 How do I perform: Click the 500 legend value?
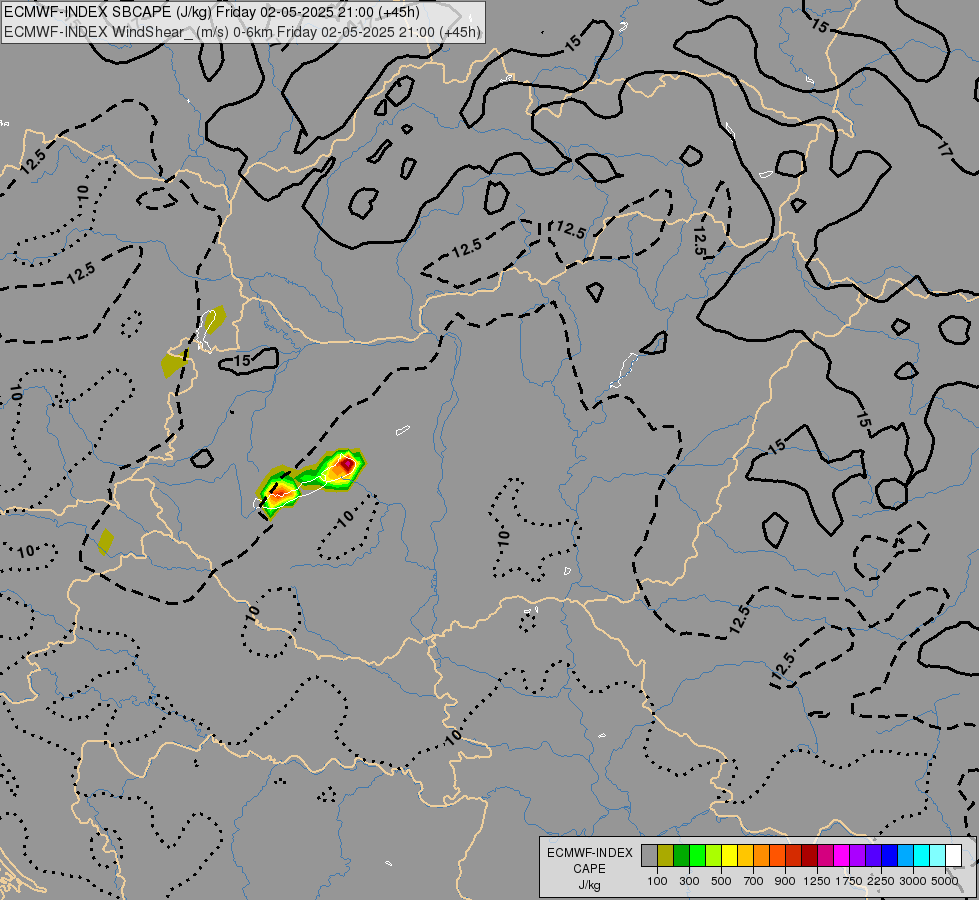[721, 881]
